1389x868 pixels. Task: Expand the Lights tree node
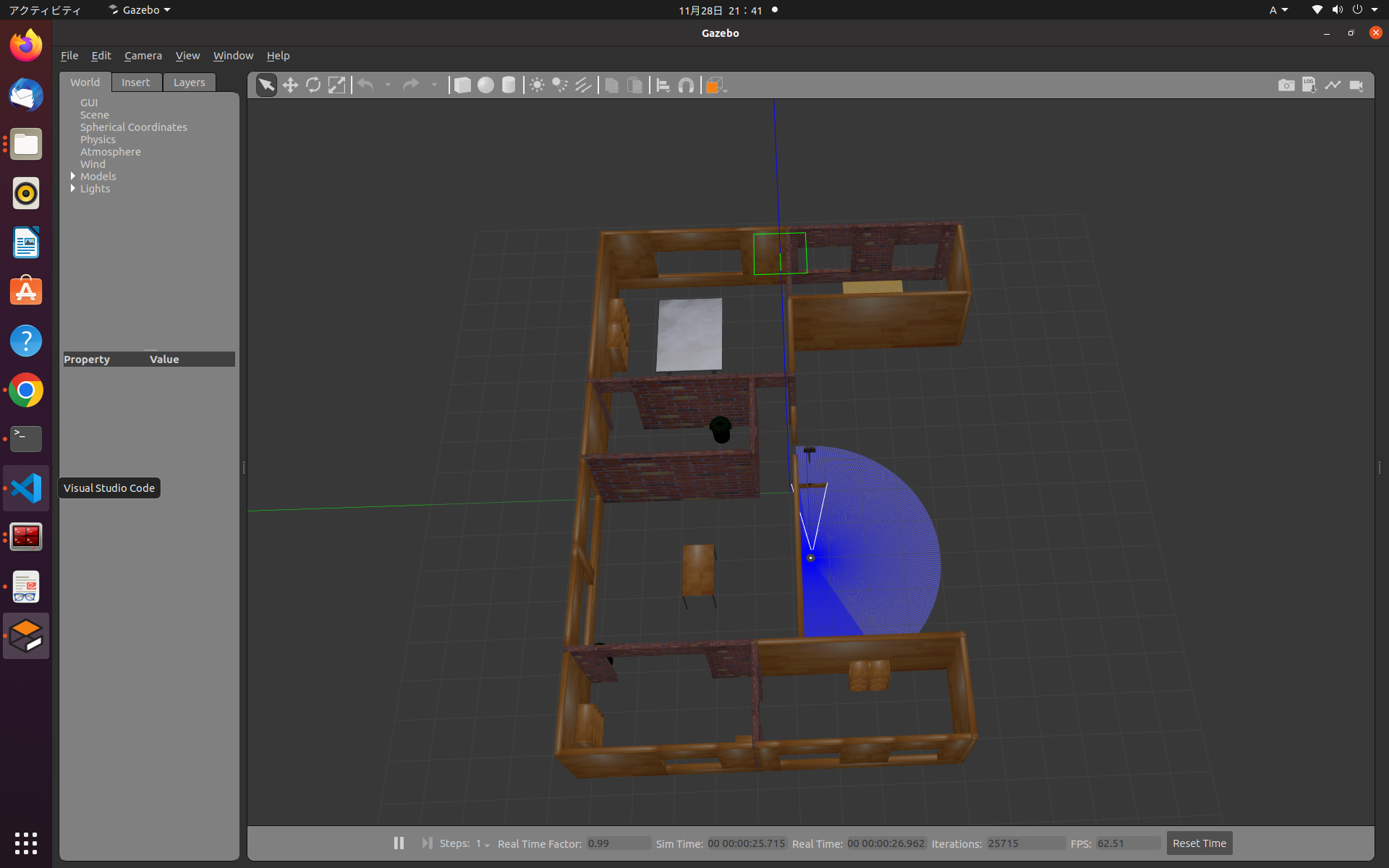pos(73,188)
